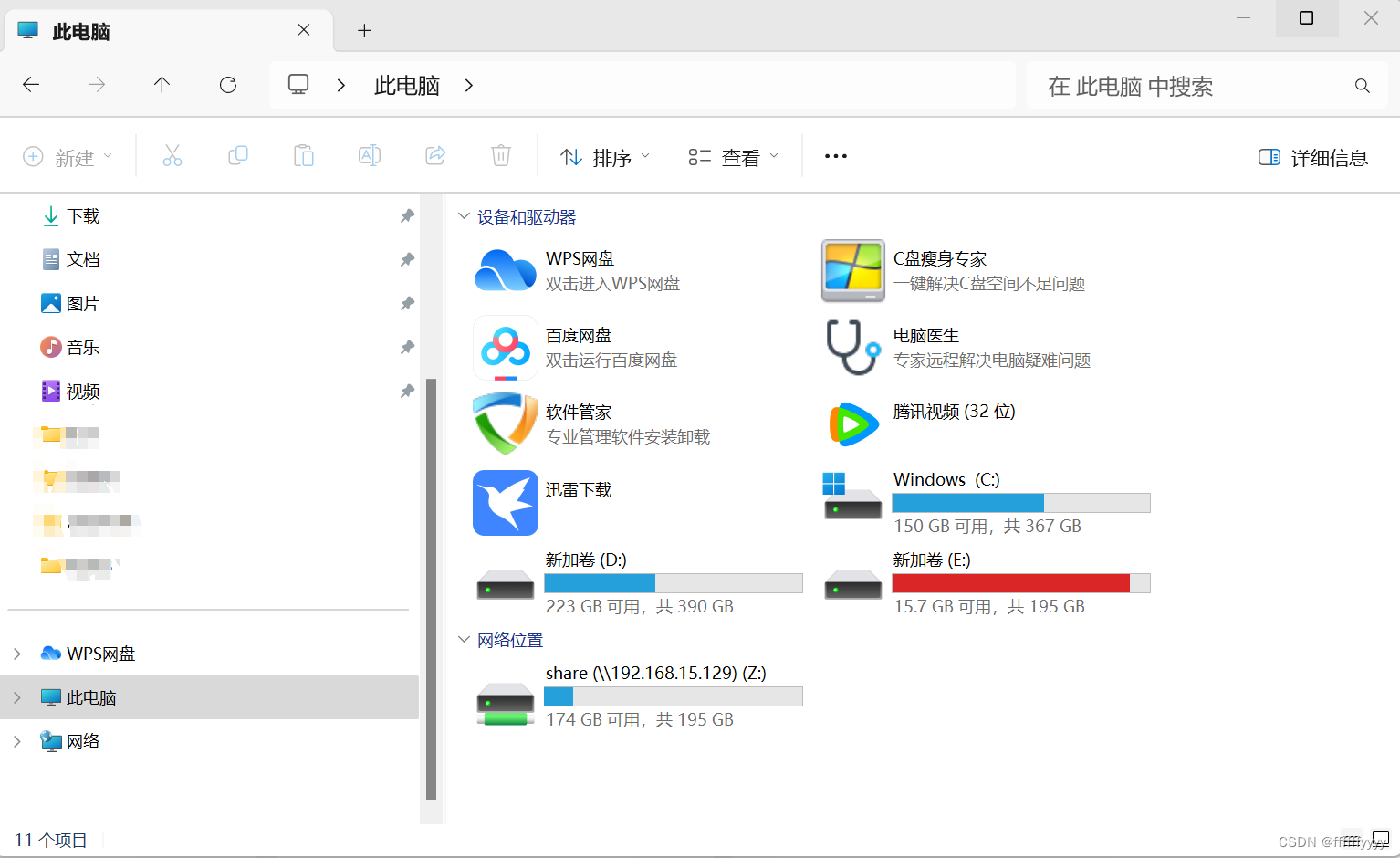This screenshot has width=1400, height=858.
Task: Open the 查看 view dropdown
Action: [734, 157]
